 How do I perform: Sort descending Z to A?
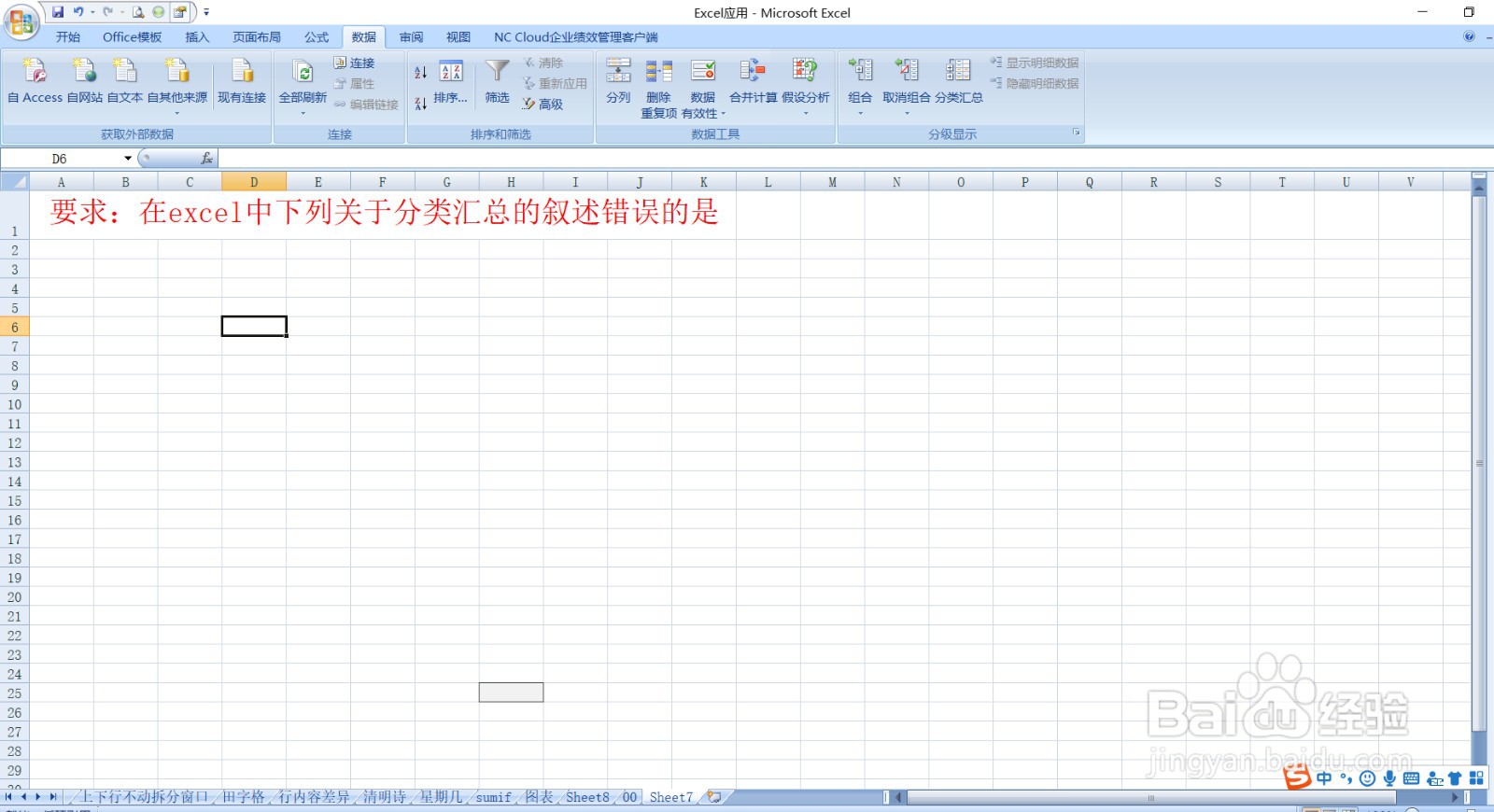pyautogui.click(x=421, y=103)
